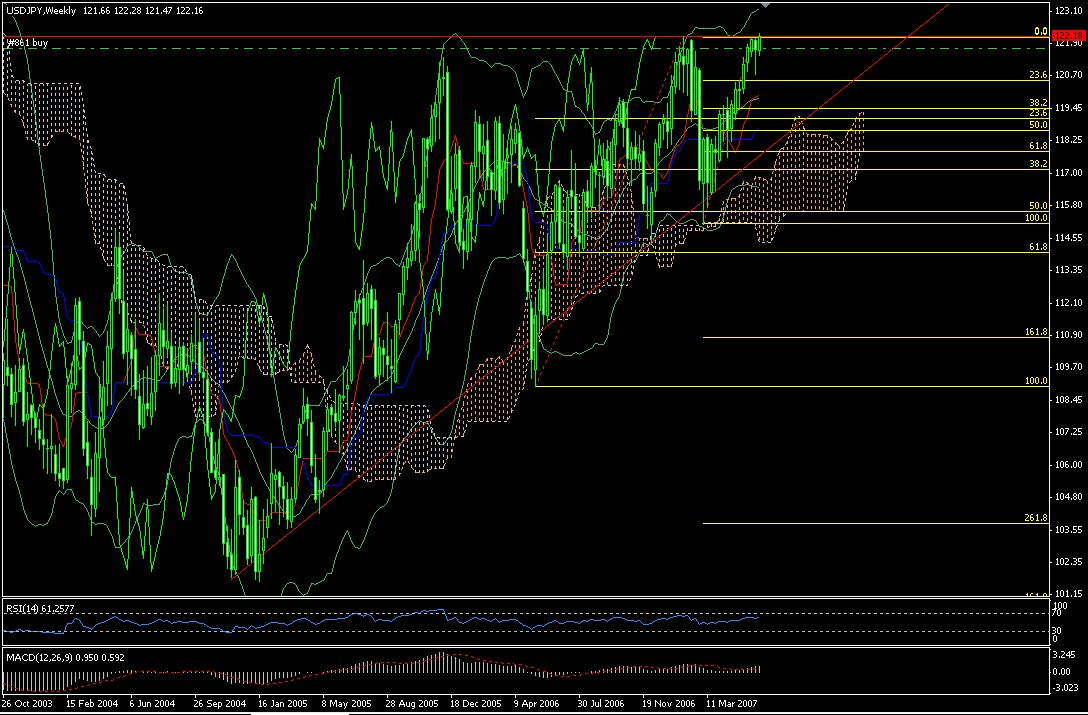This screenshot has width=1088, height=715.
Task: Select the Fibonacci '0.0' level label
Action: tap(1040, 31)
